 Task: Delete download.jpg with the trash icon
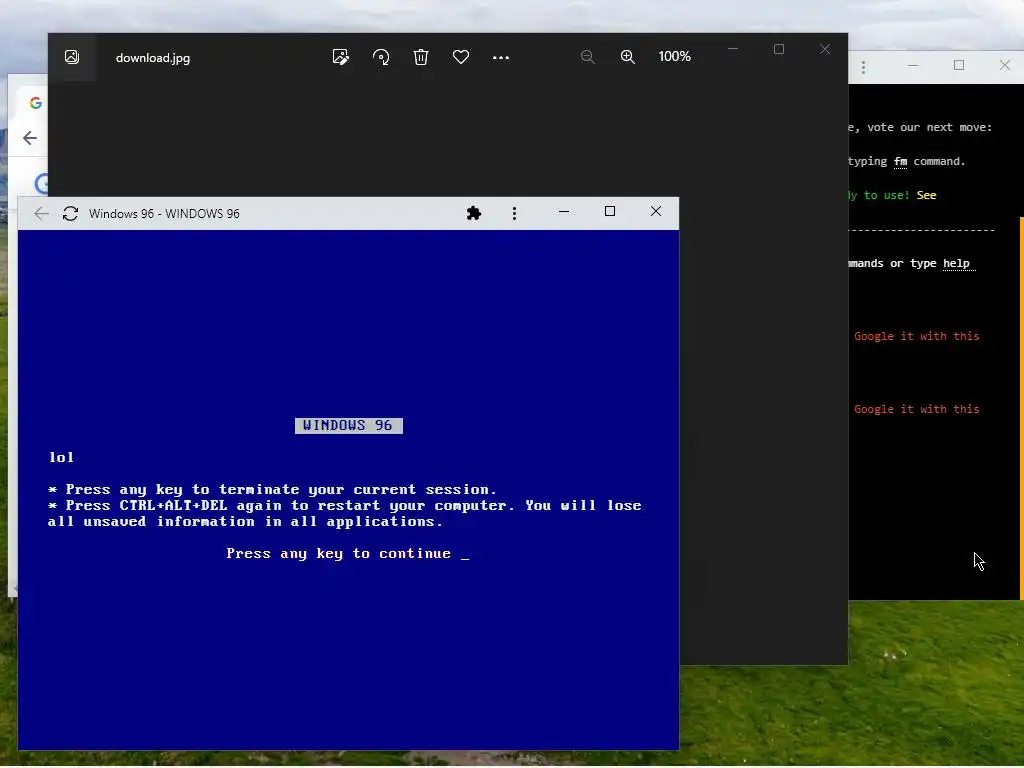click(421, 57)
